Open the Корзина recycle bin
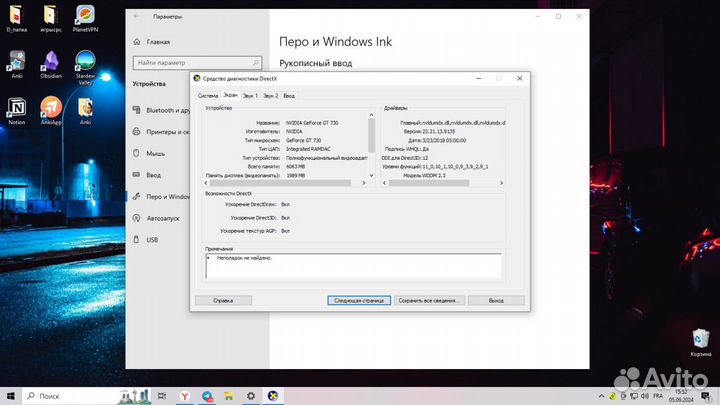 701,339
